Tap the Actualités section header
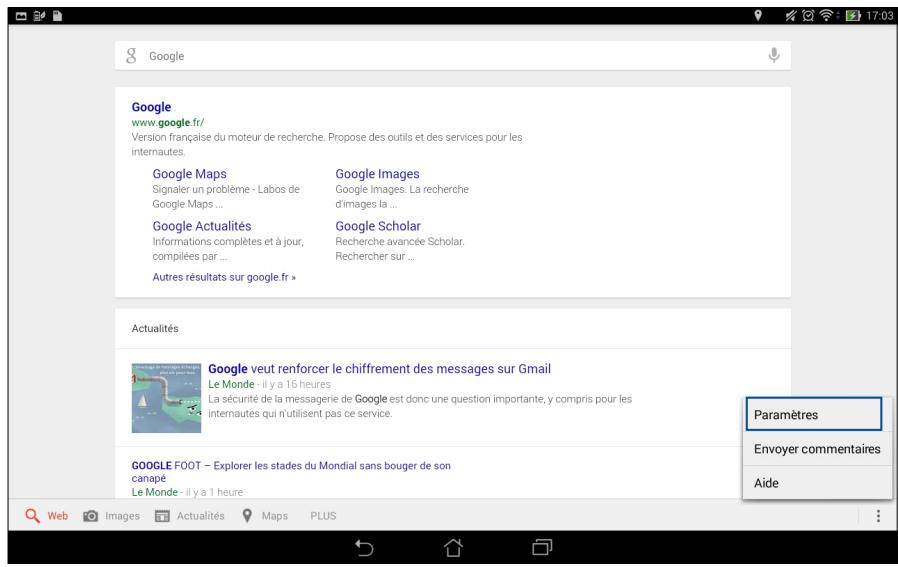Screen dimensions: 898x567 [155, 329]
